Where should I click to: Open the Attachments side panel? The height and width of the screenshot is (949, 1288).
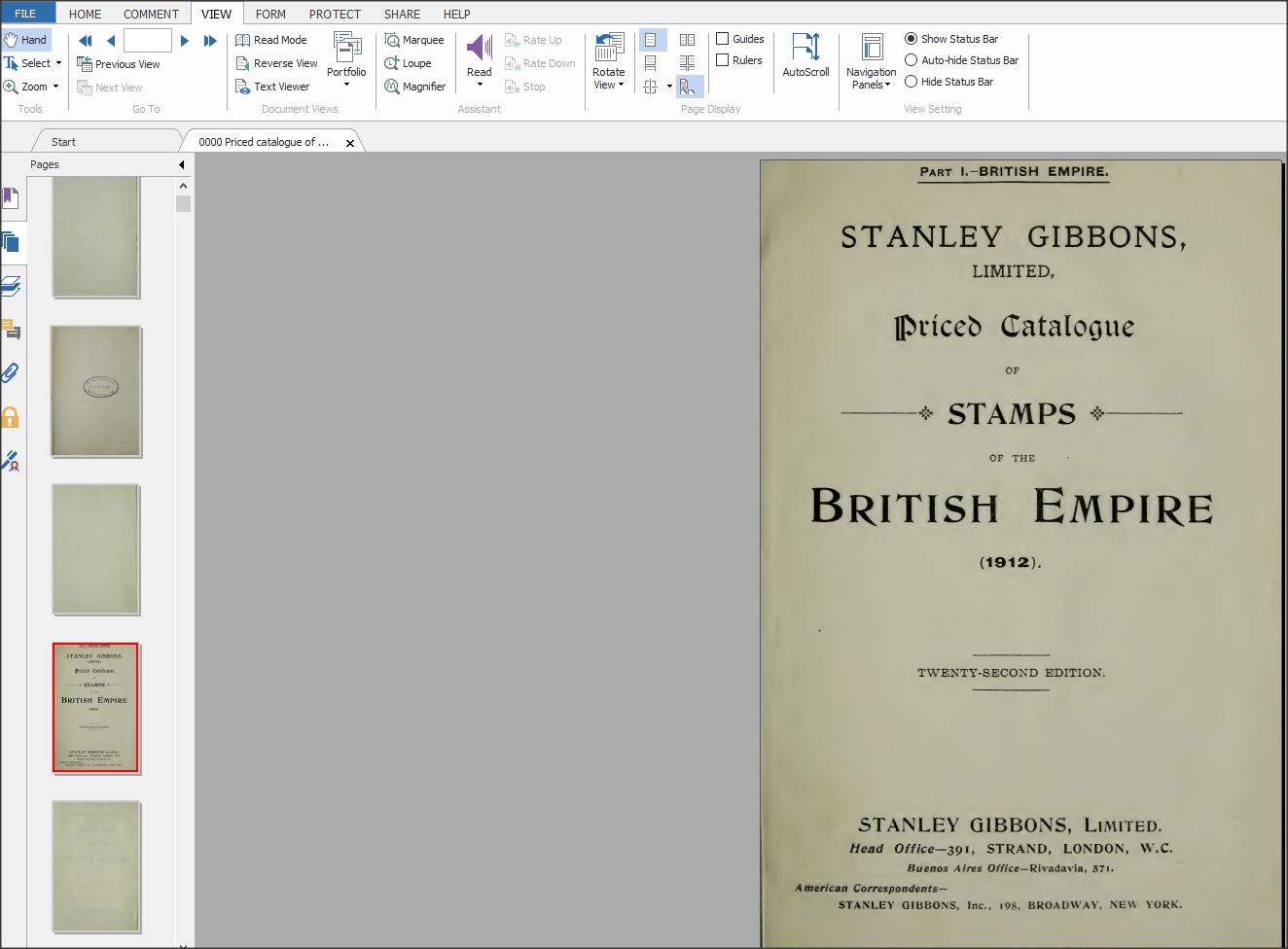[11, 373]
